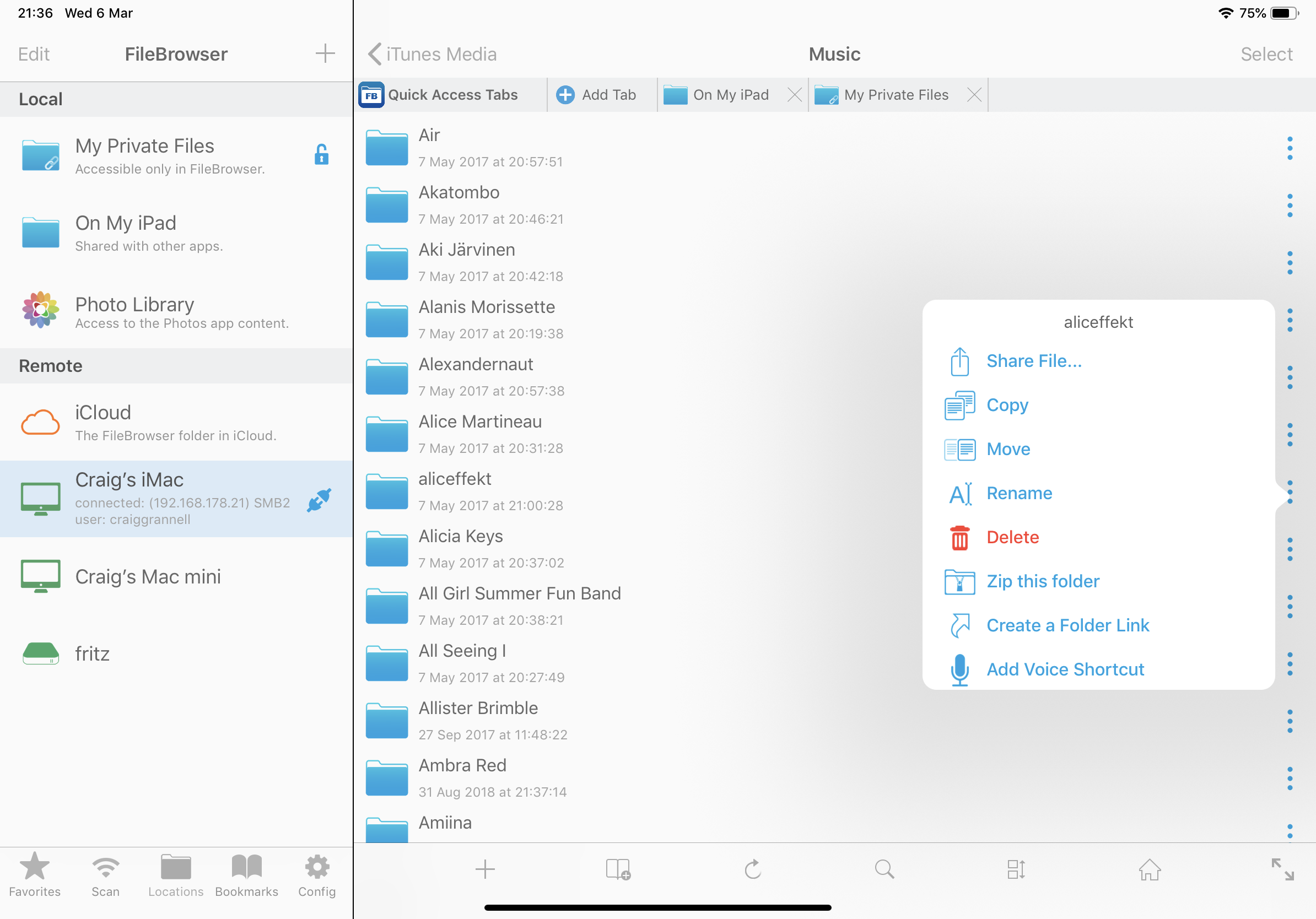The image size is (1316, 919).
Task: Open the Config gear icon
Action: [317, 867]
